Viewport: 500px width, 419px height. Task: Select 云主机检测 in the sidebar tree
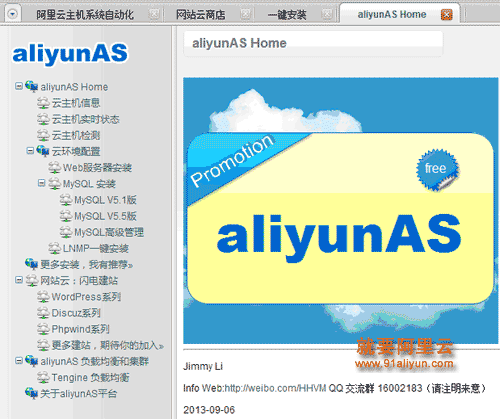(x=76, y=135)
